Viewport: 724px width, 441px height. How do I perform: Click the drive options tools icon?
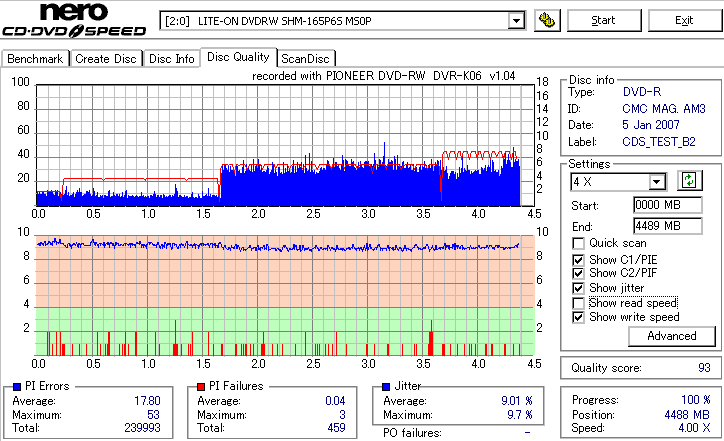click(x=547, y=20)
